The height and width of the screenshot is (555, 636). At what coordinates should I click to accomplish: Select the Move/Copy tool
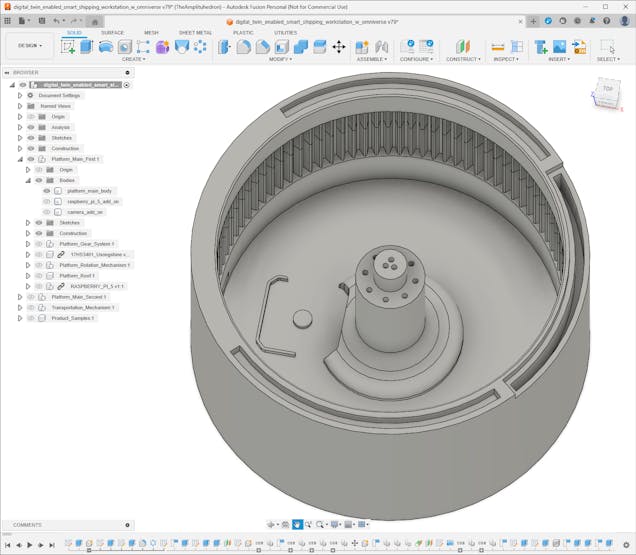click(338, 46)
